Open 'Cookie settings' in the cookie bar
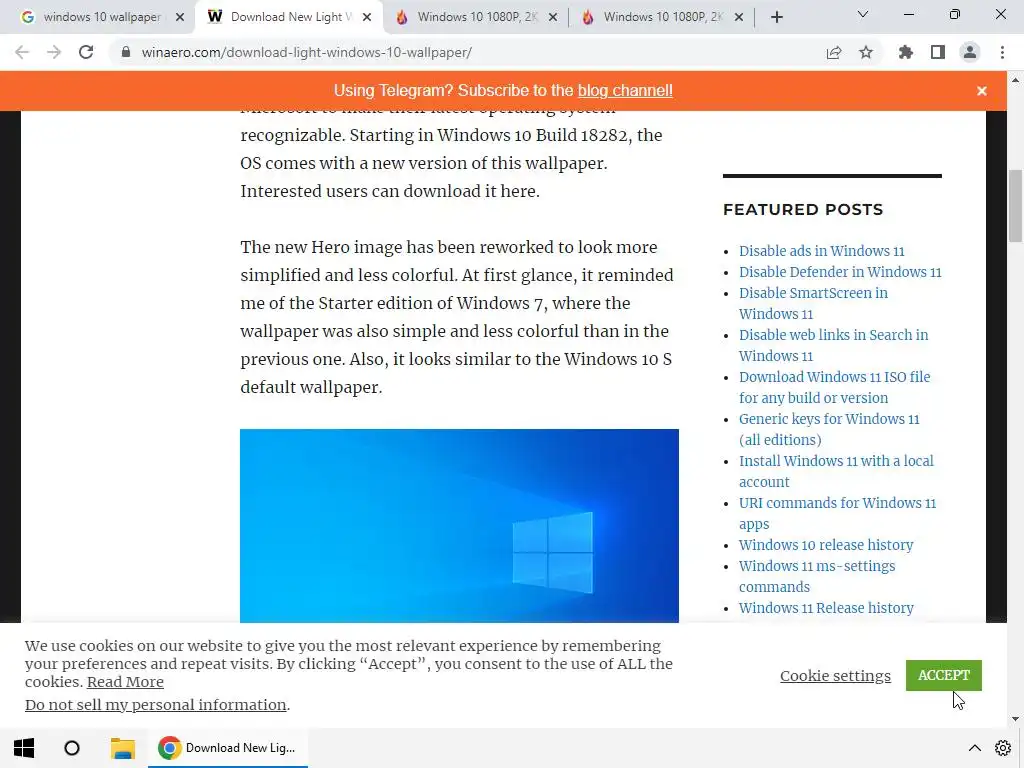This screenshot has width=1024, height=768. tap(835, 675)
